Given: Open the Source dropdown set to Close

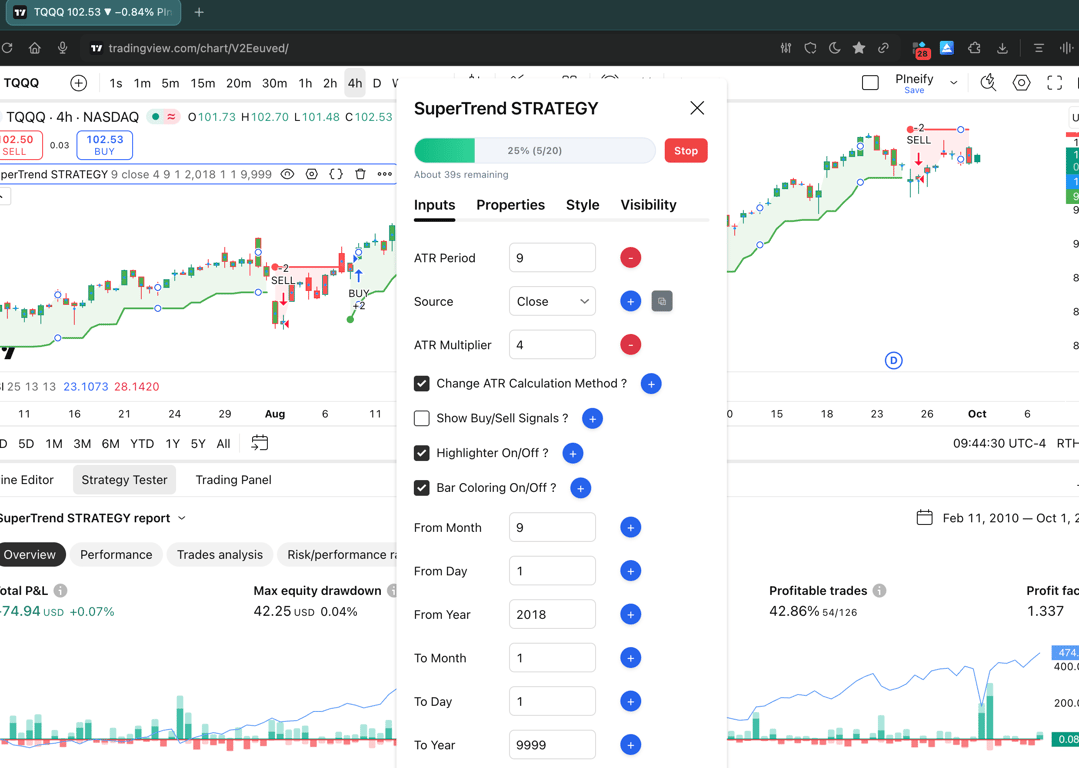Looking at the screenshot, I should pyautogui.click(x=553, y=301).
